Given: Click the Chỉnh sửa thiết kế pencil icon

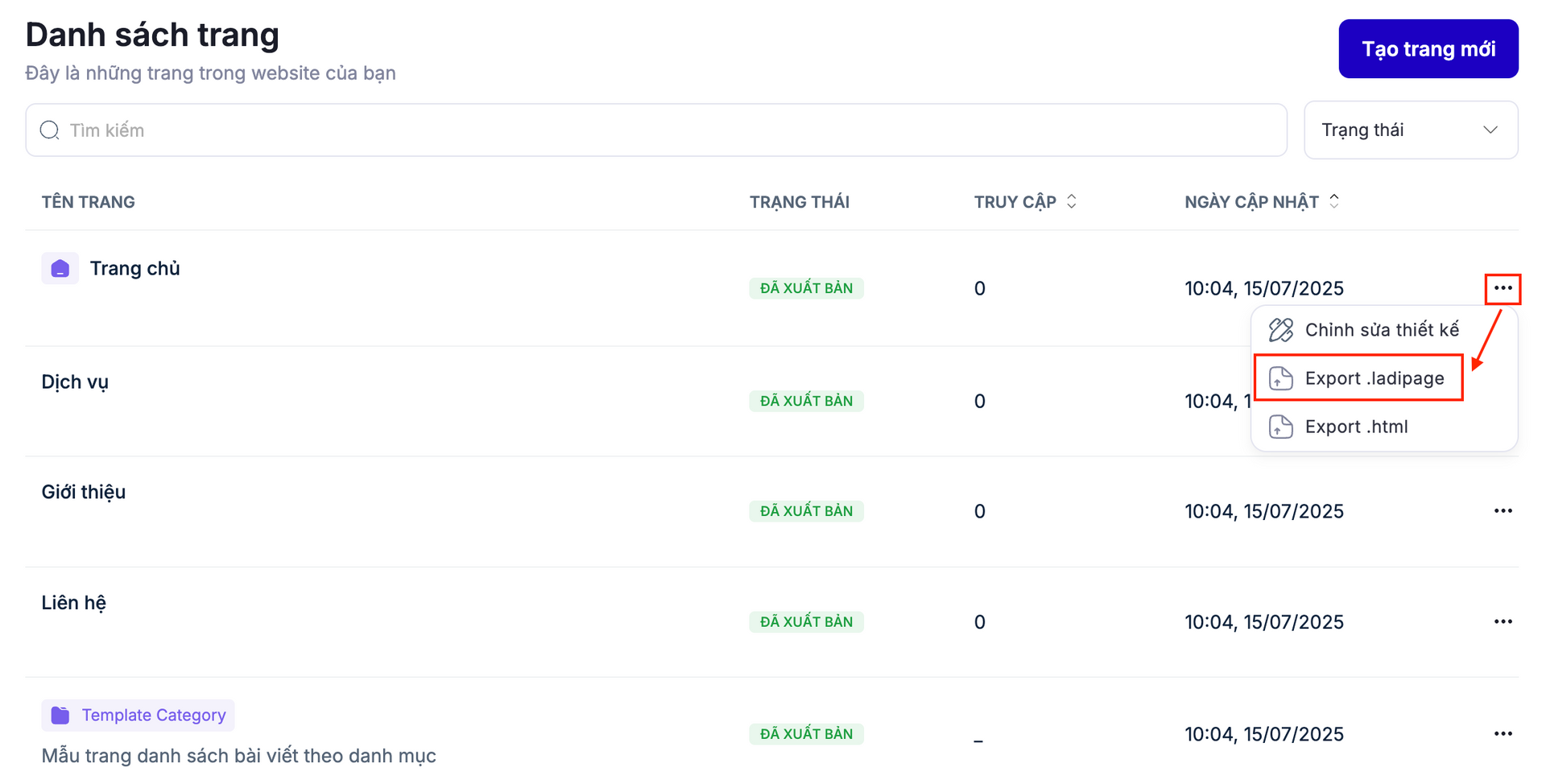Looking at the screenshot, I should click(1280, 330).
